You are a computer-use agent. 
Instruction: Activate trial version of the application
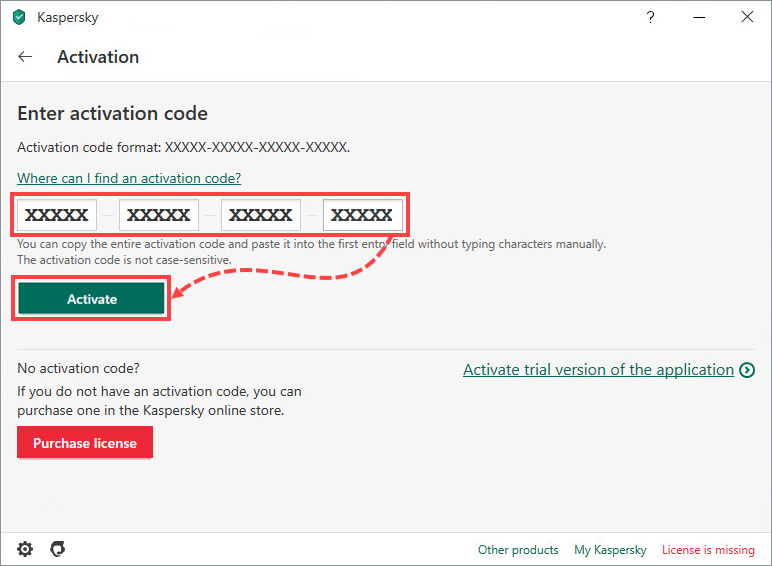598,370
